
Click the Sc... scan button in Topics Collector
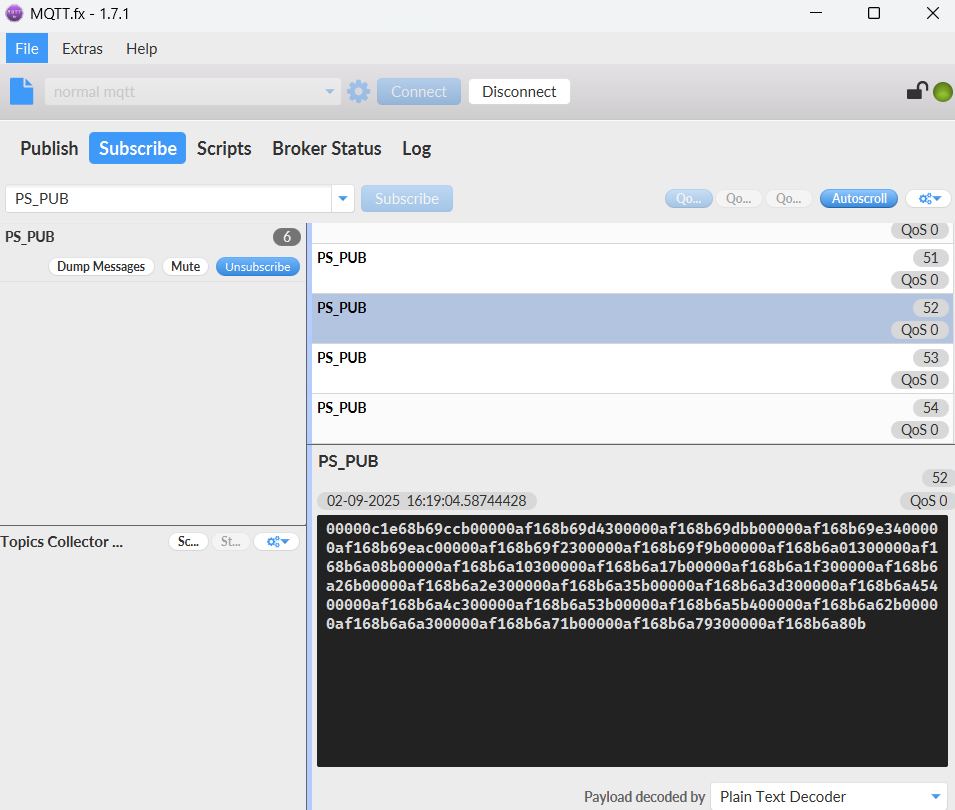(188, 541)
